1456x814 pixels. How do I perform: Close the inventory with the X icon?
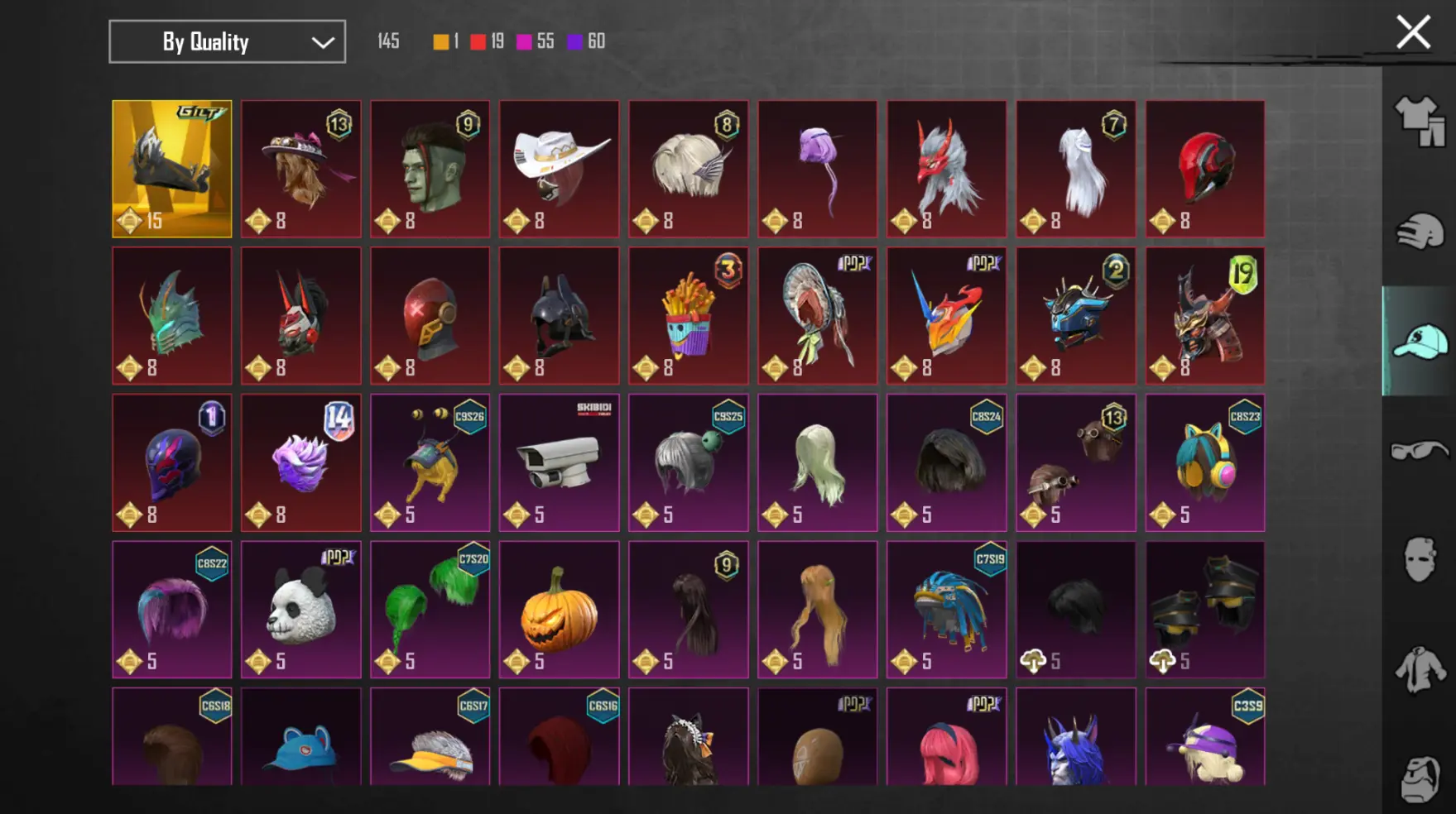1413,33
